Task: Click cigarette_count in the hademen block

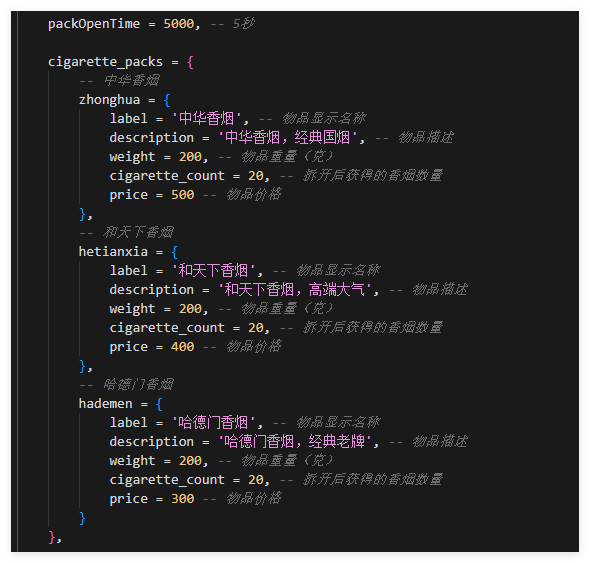Action: tap(167, 480)
